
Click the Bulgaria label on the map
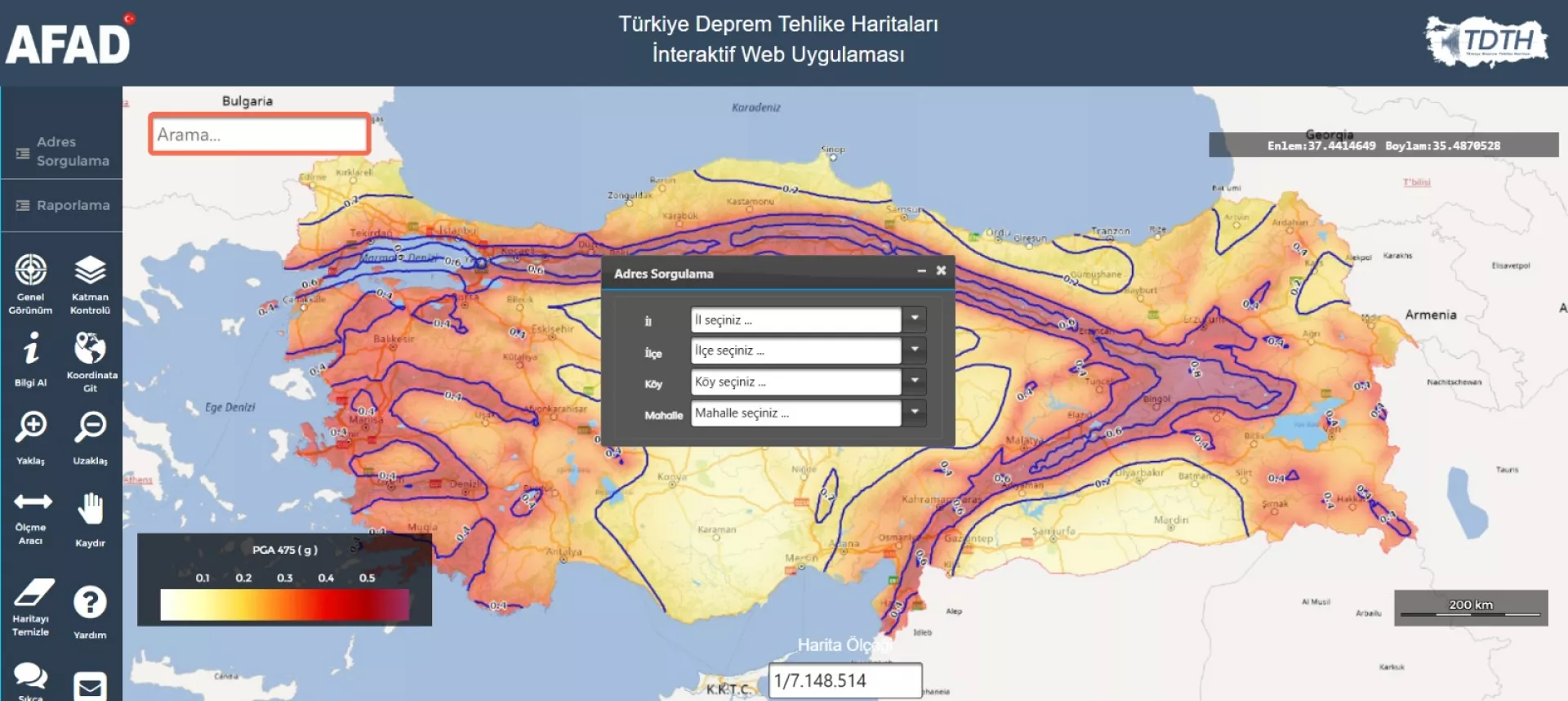247,101
